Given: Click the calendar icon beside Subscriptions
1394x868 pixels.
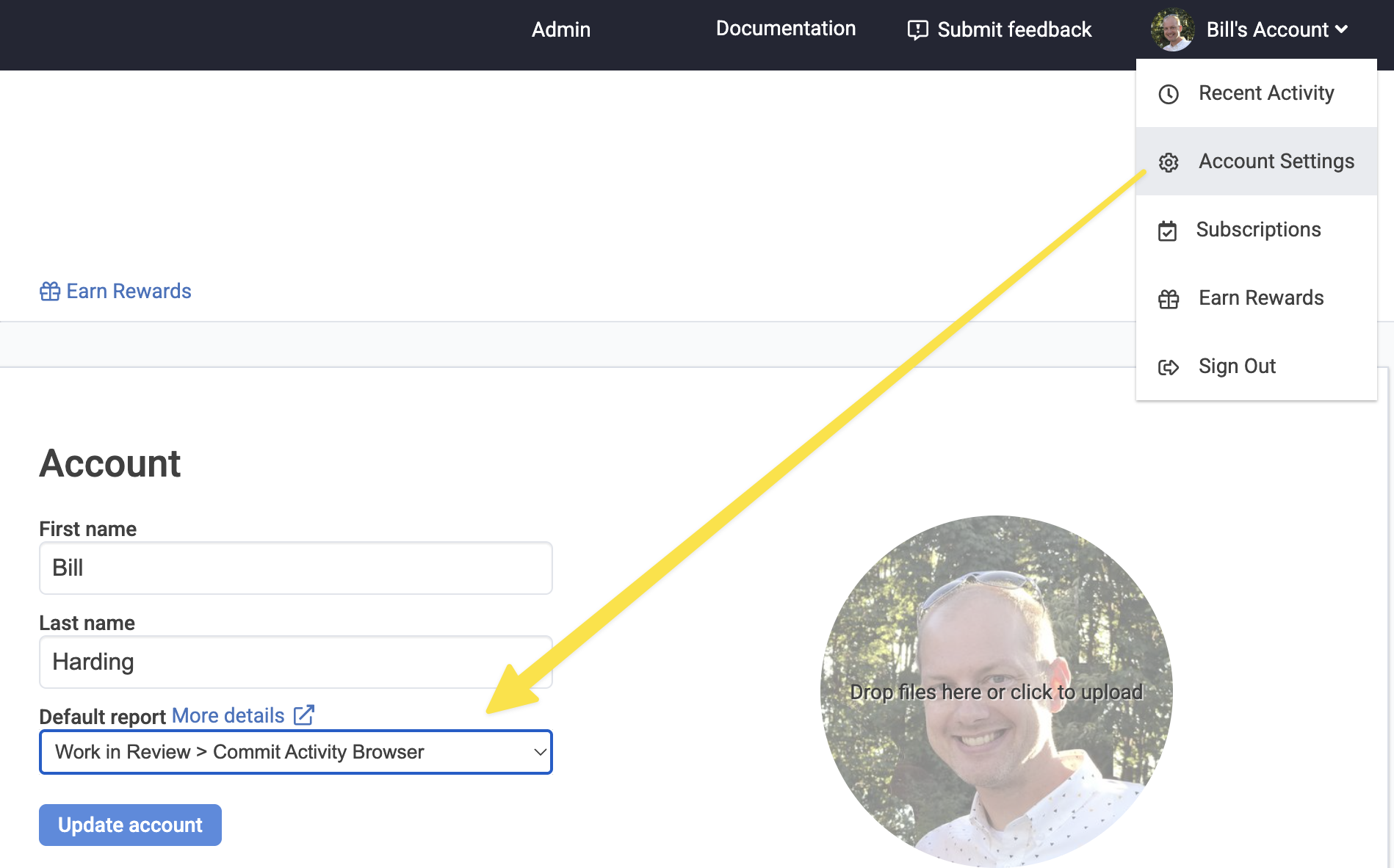Looking at the screenshot, I should coord(1167,231).
